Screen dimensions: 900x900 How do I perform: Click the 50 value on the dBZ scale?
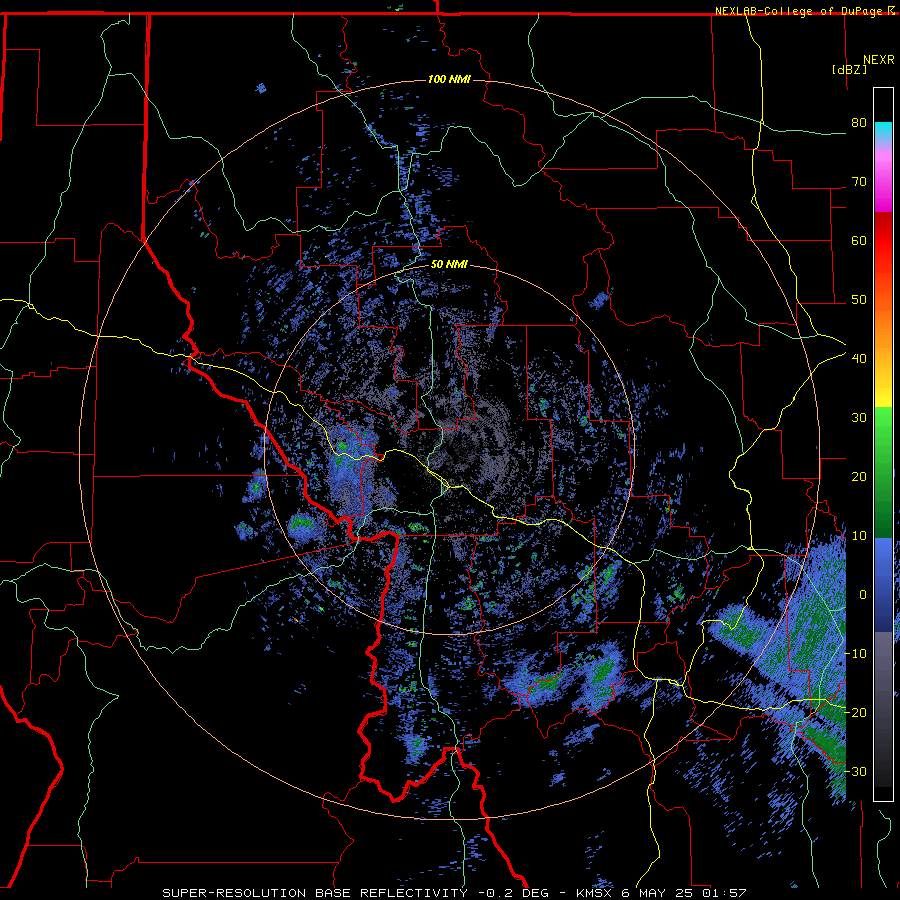[x=859, y=300]
